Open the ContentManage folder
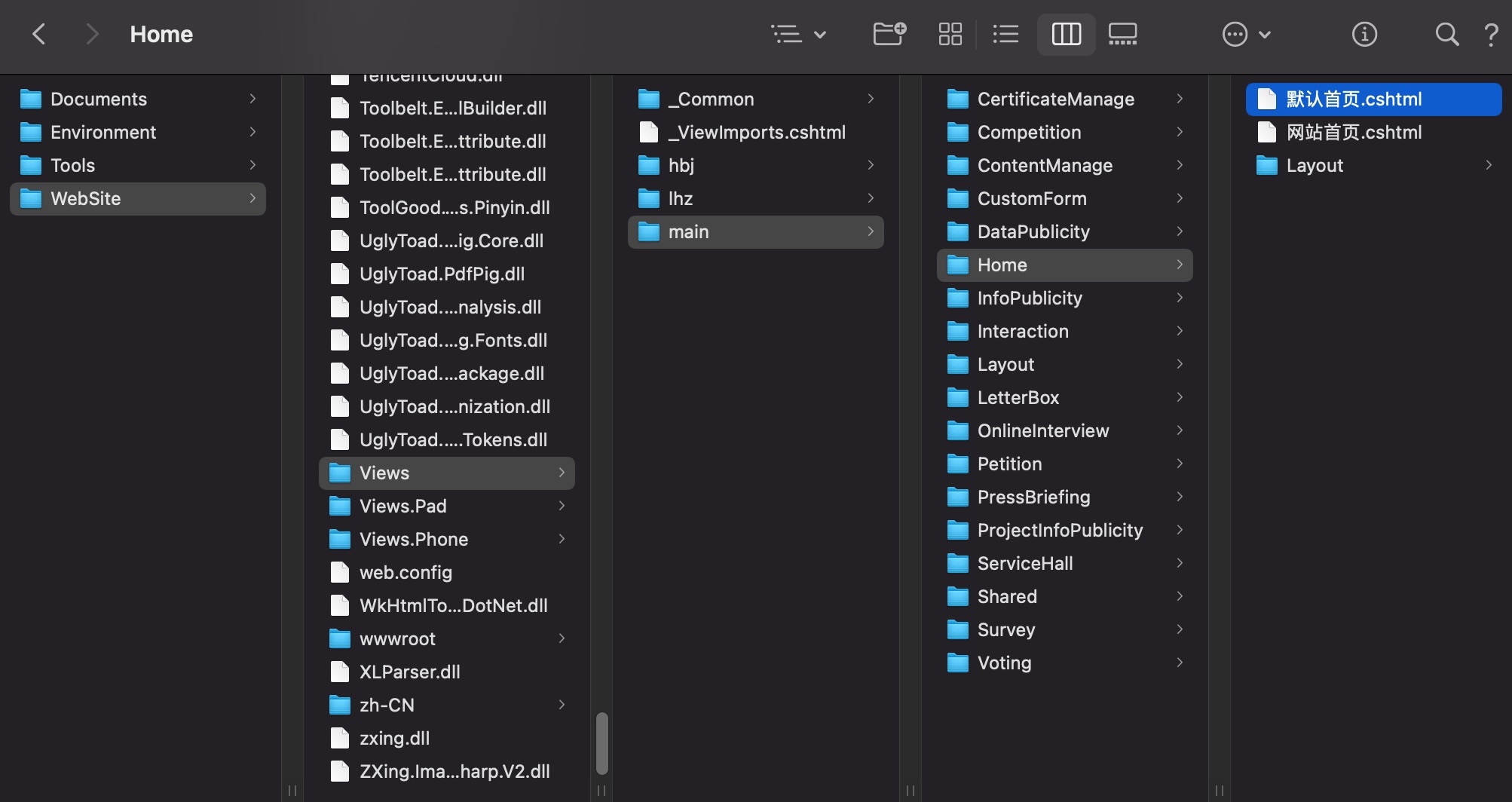This screenshot has width=1512, height=802. 1045,165
